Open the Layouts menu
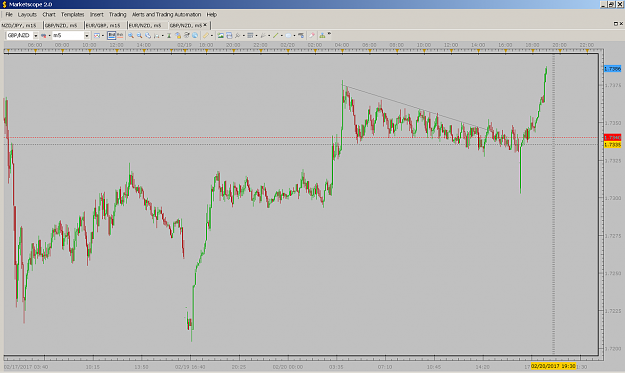This screenshot has width=625, height=373. tap(27, 14)
